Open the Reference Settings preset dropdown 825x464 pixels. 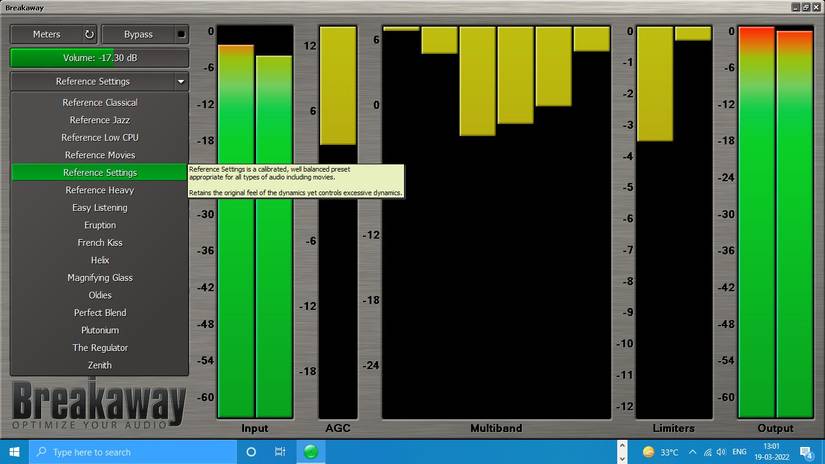coord(99,82)
